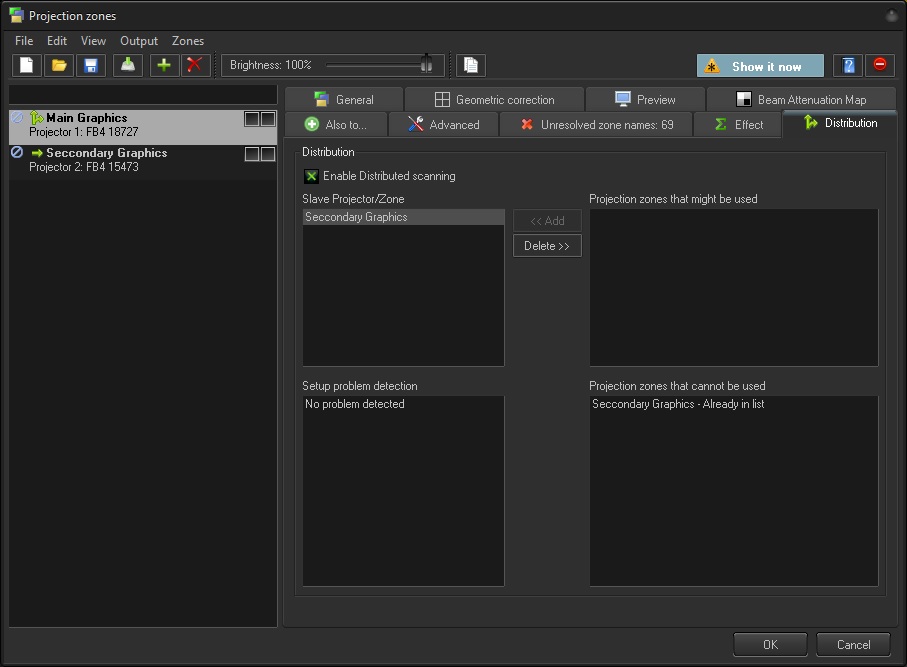This screenshot has height=667, width=907.
Task: Click the open folder toolbar icon
Action: tap(59, 66)
